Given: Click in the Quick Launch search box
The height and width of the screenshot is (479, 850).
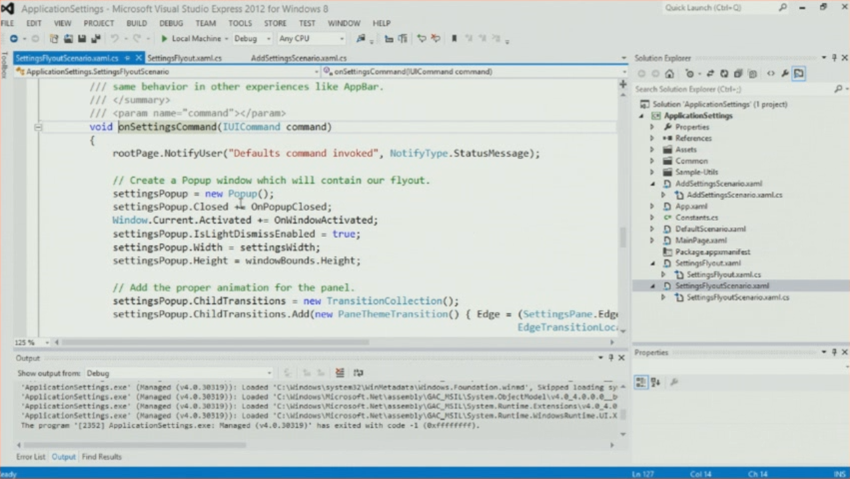Looking at the screenshot, I should pyautogui.click(x=721, y=8).
